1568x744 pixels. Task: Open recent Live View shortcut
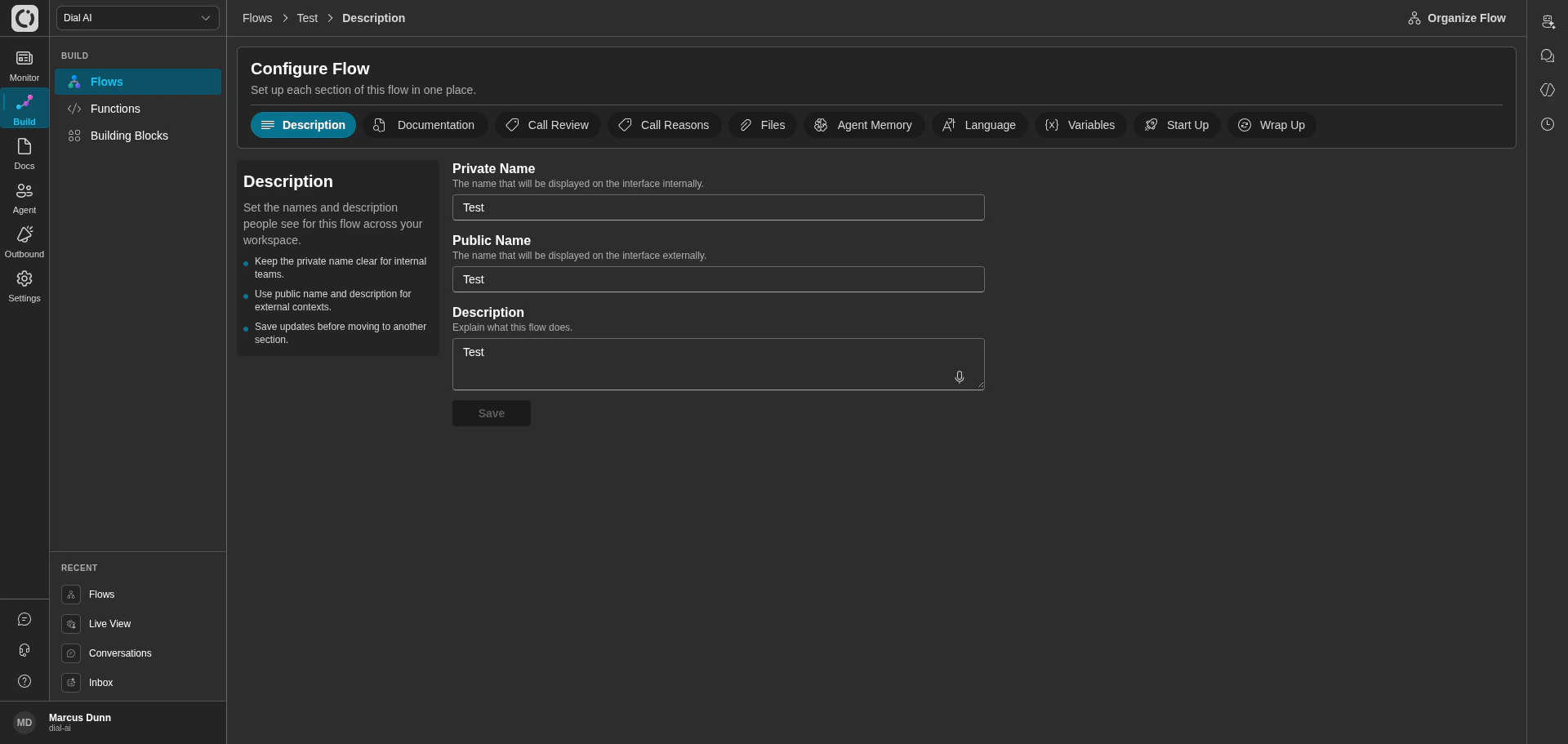point(137,624)
